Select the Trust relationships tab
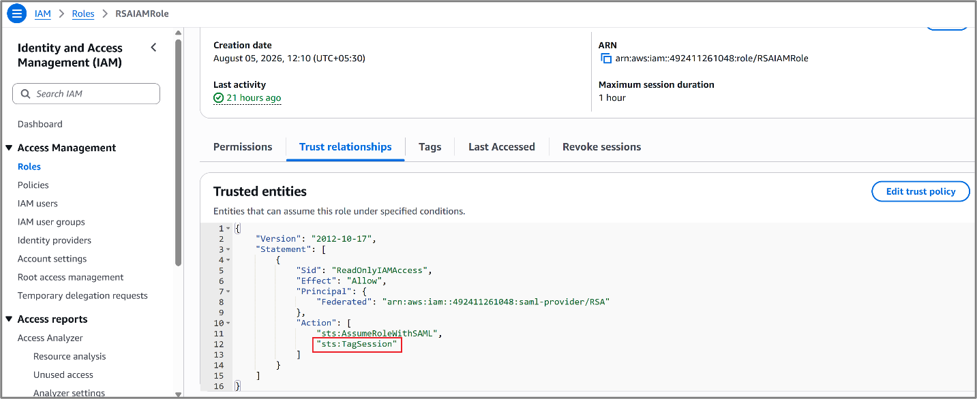The width and height of the screenshot is (977, 399). coord(345,147)
